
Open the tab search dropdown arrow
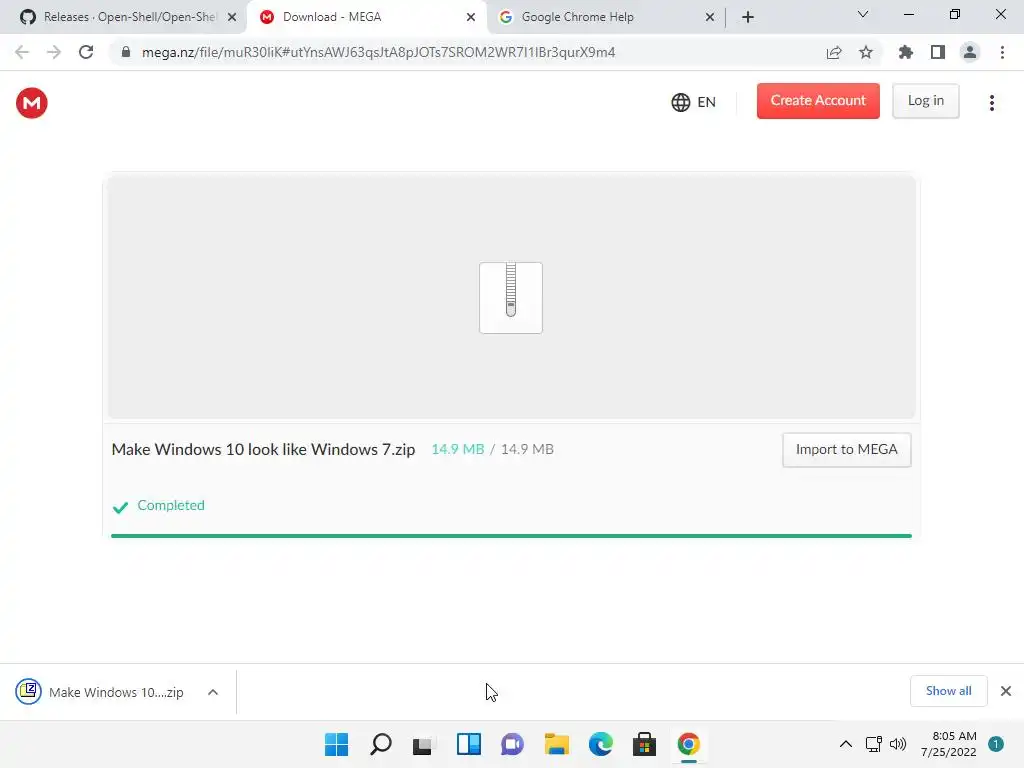click(863, 14)
